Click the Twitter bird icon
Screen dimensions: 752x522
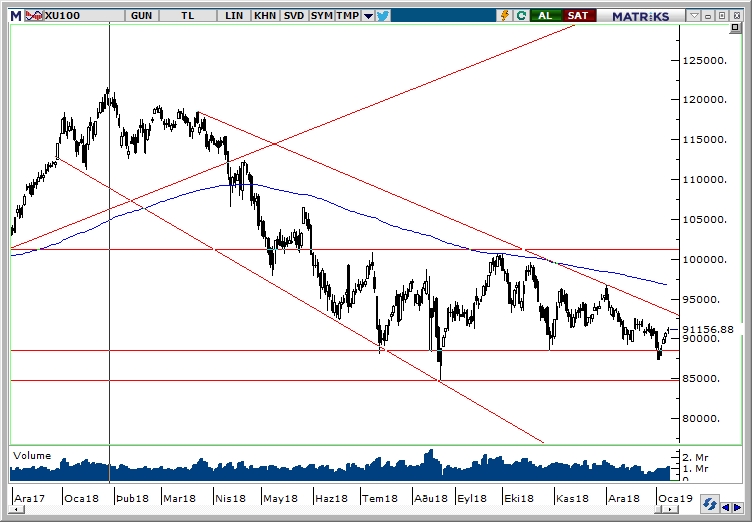tap(383, 16)
